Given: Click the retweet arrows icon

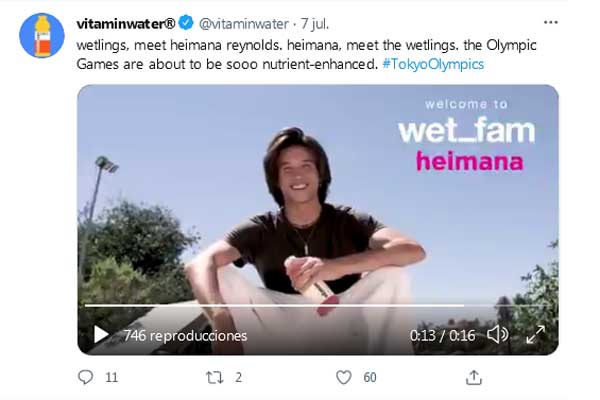Looking at the screenshot, I should tap(213, 377).
